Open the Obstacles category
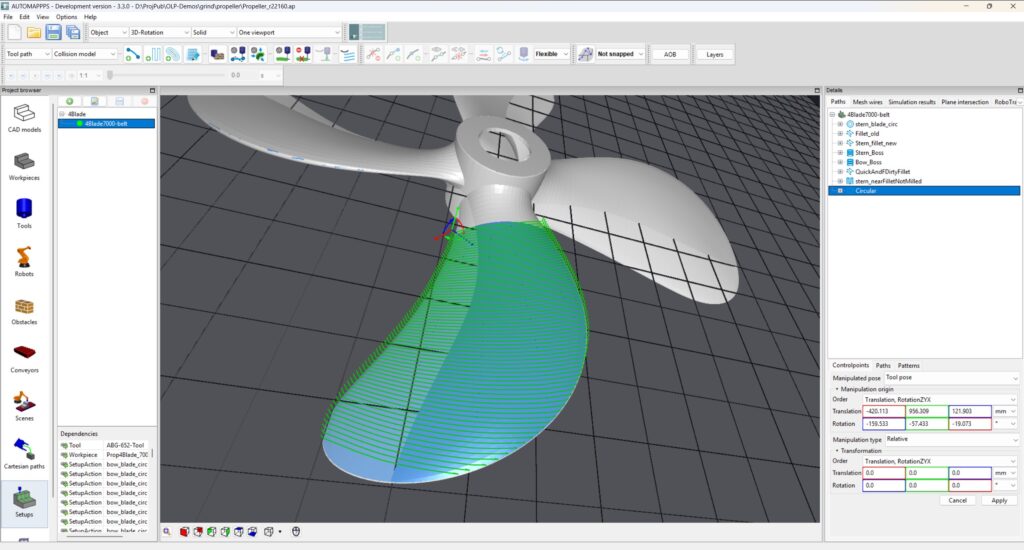 point(24,310)
